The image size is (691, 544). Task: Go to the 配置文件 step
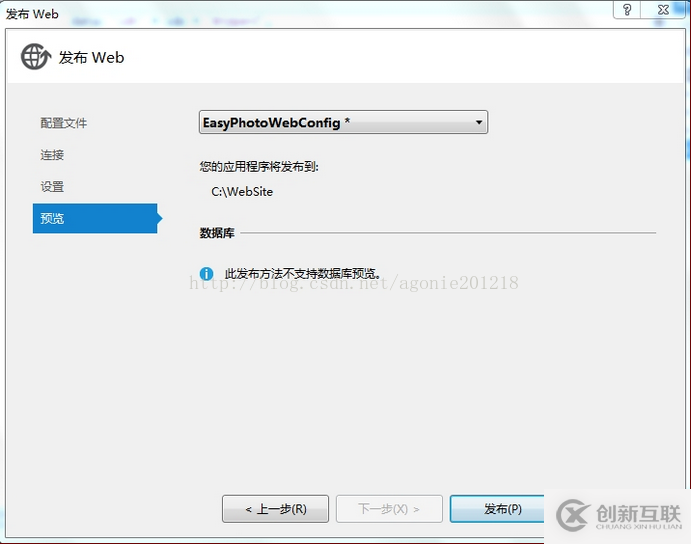pyautogui.click(x=63, y=123)
